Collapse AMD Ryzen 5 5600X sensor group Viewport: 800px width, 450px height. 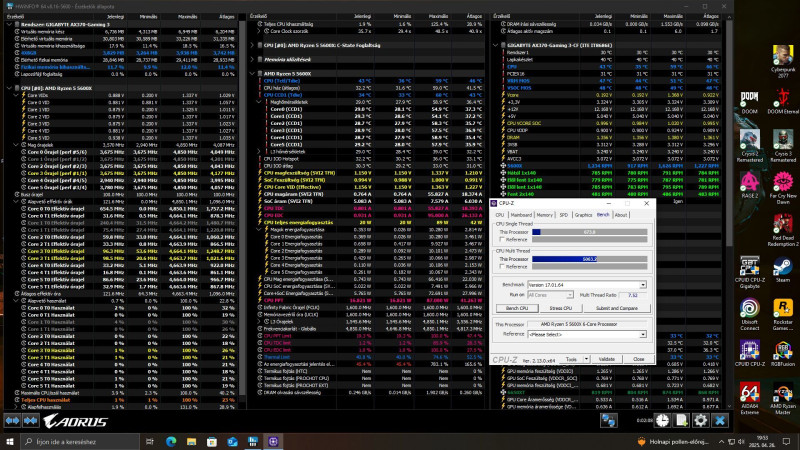[253, 73]
